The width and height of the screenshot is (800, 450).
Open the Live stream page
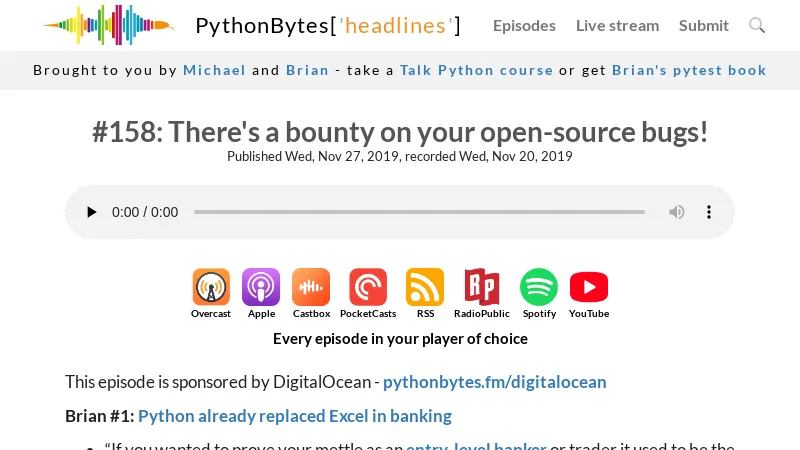[x=617, y=25]
